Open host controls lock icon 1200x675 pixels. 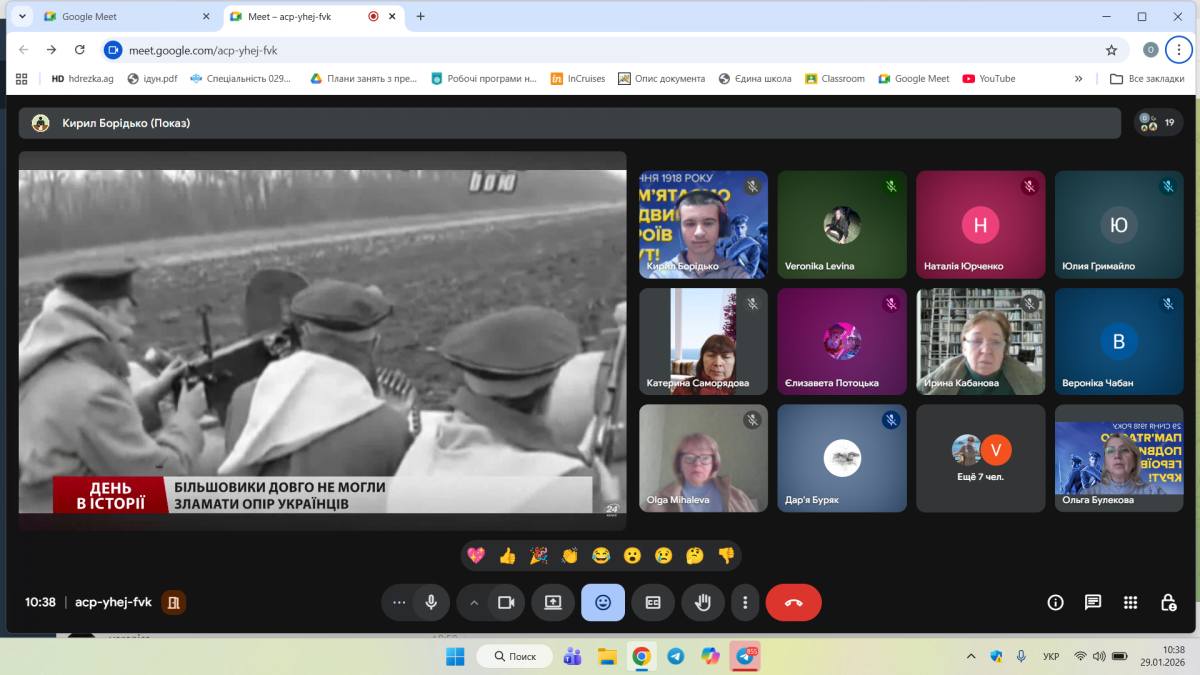[x=1168, y=602]
